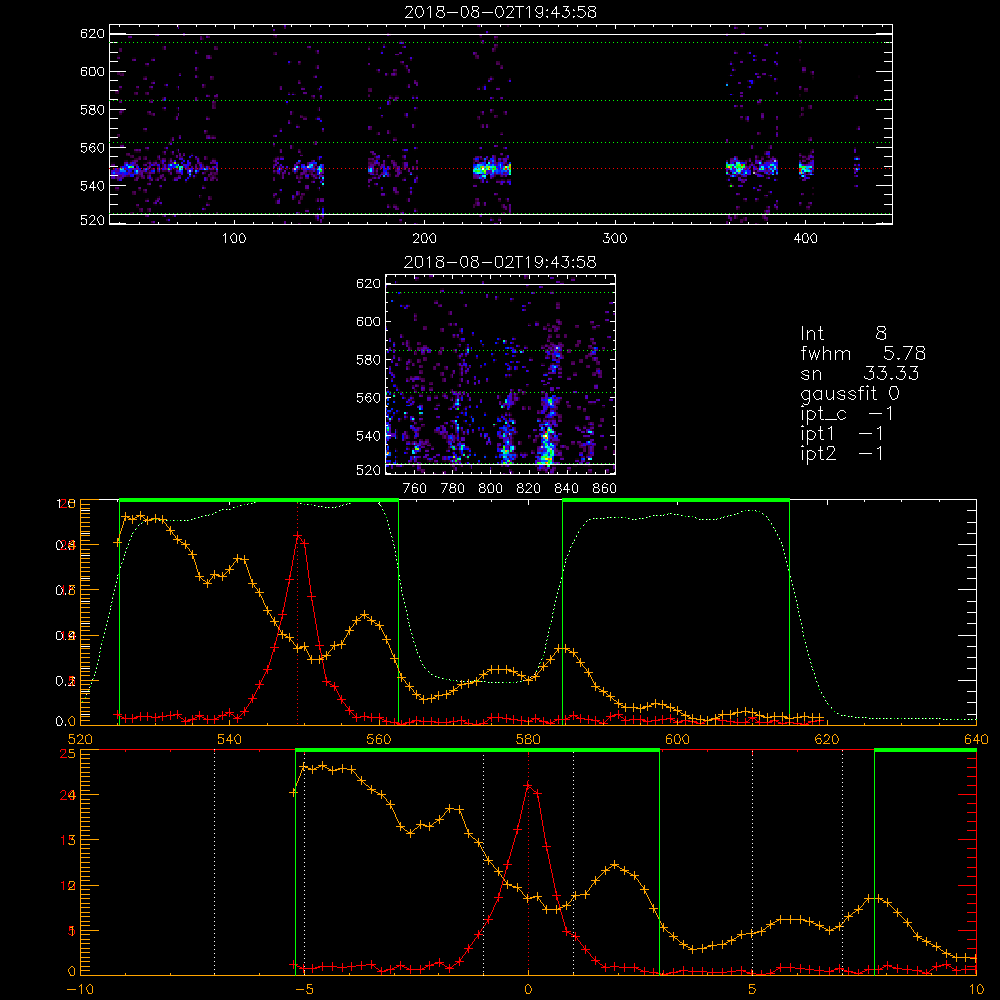Click x-axis label 840 on middle plot
This screenshot has width=1000, height=1000.
[x=566, y=489]
